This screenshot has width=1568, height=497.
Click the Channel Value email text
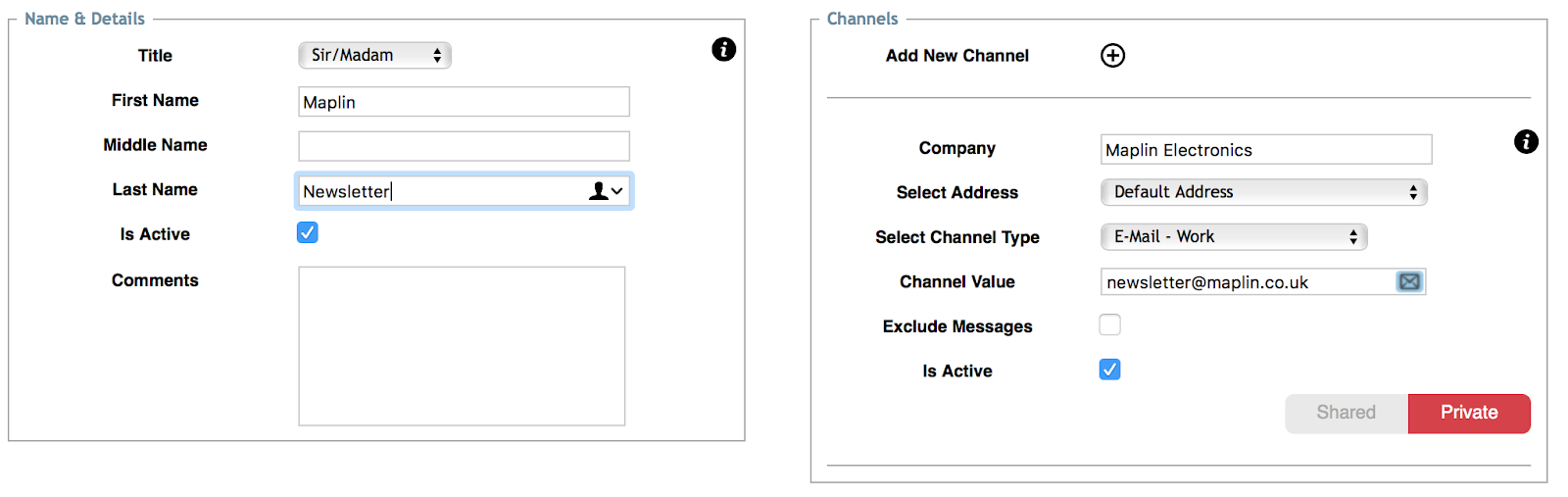click(1207, 282)
